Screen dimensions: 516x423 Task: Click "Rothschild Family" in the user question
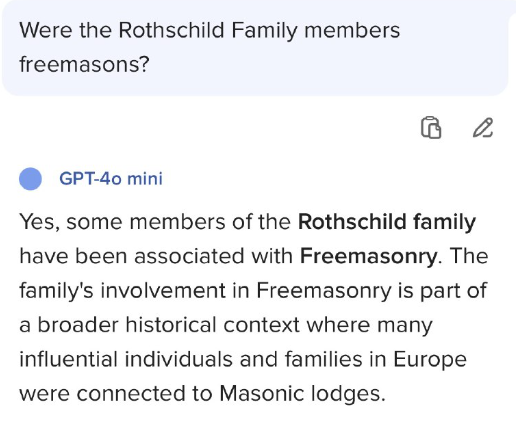(208, 31)
